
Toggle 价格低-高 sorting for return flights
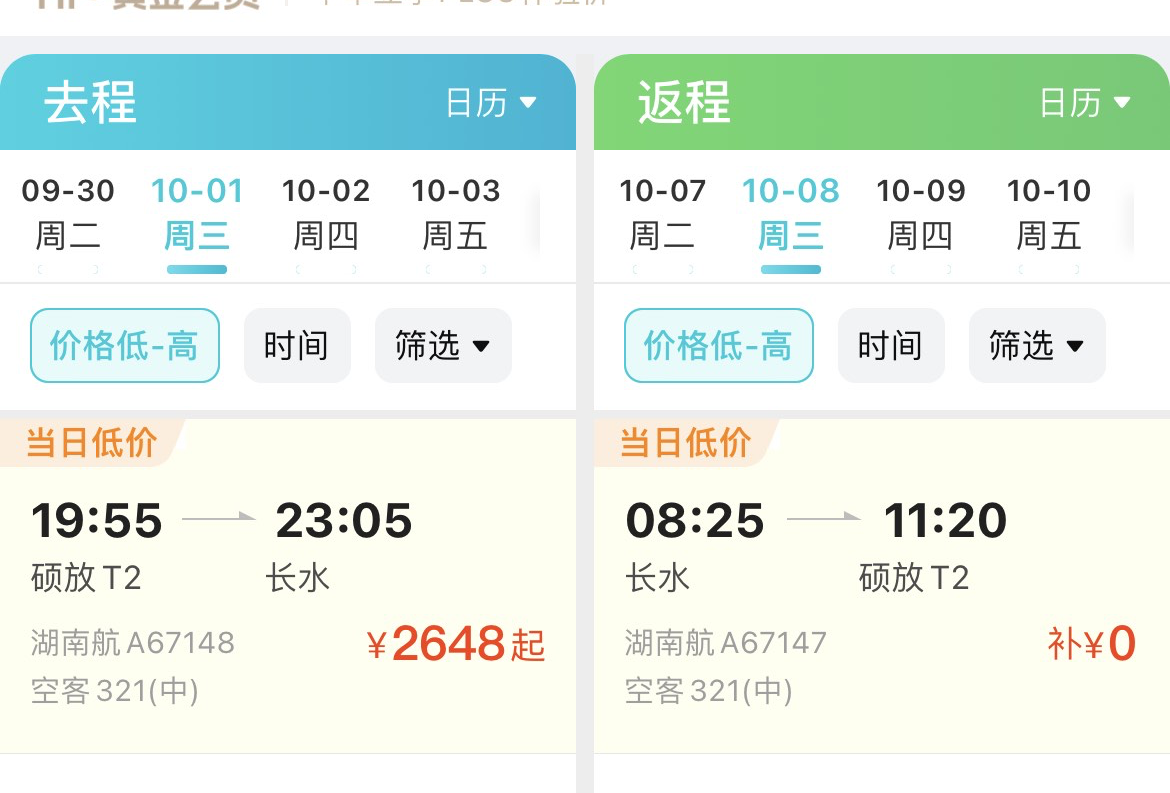[x=718, y=346]
